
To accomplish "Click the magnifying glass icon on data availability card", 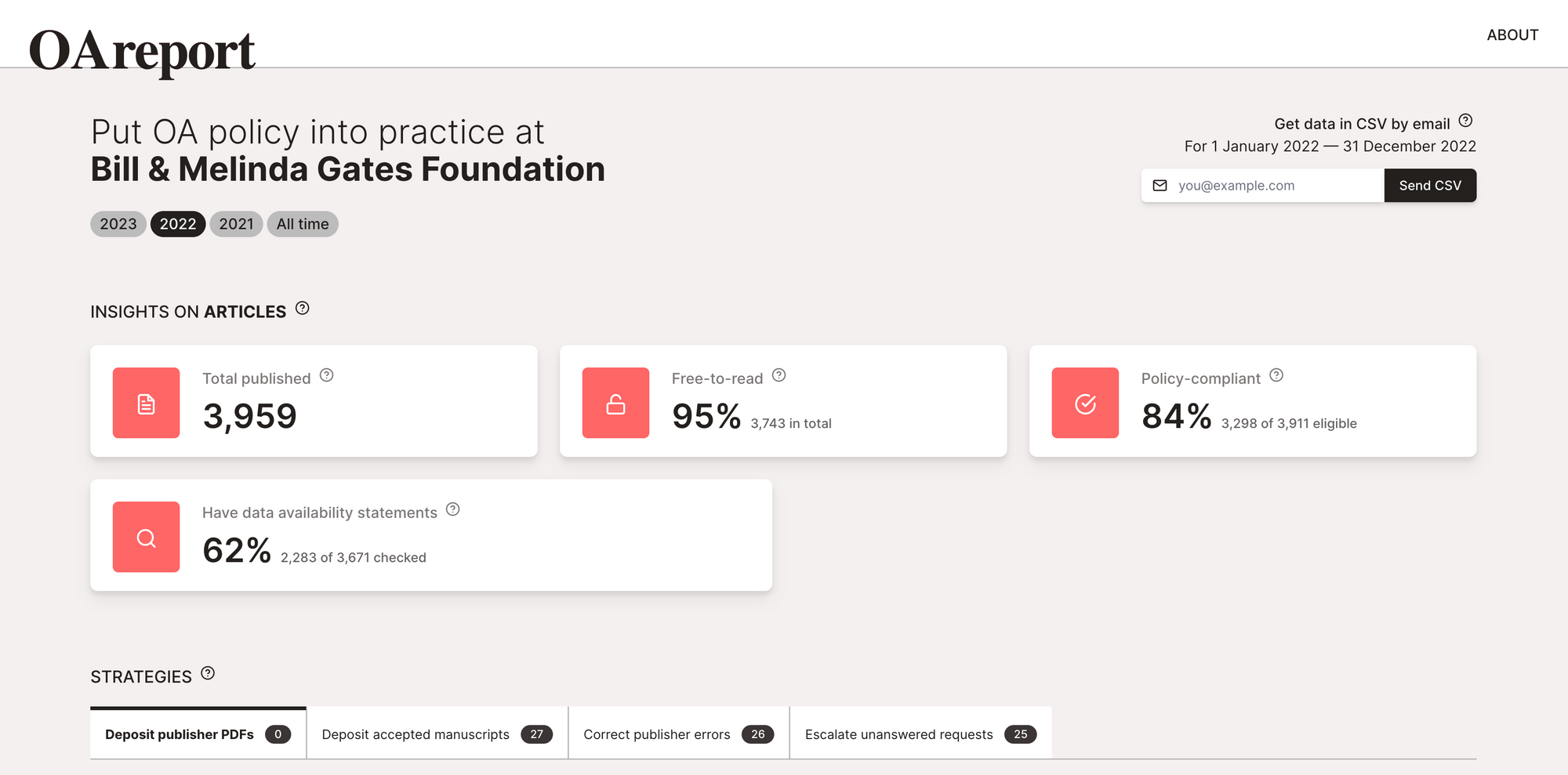I will (x=146, y=537).
